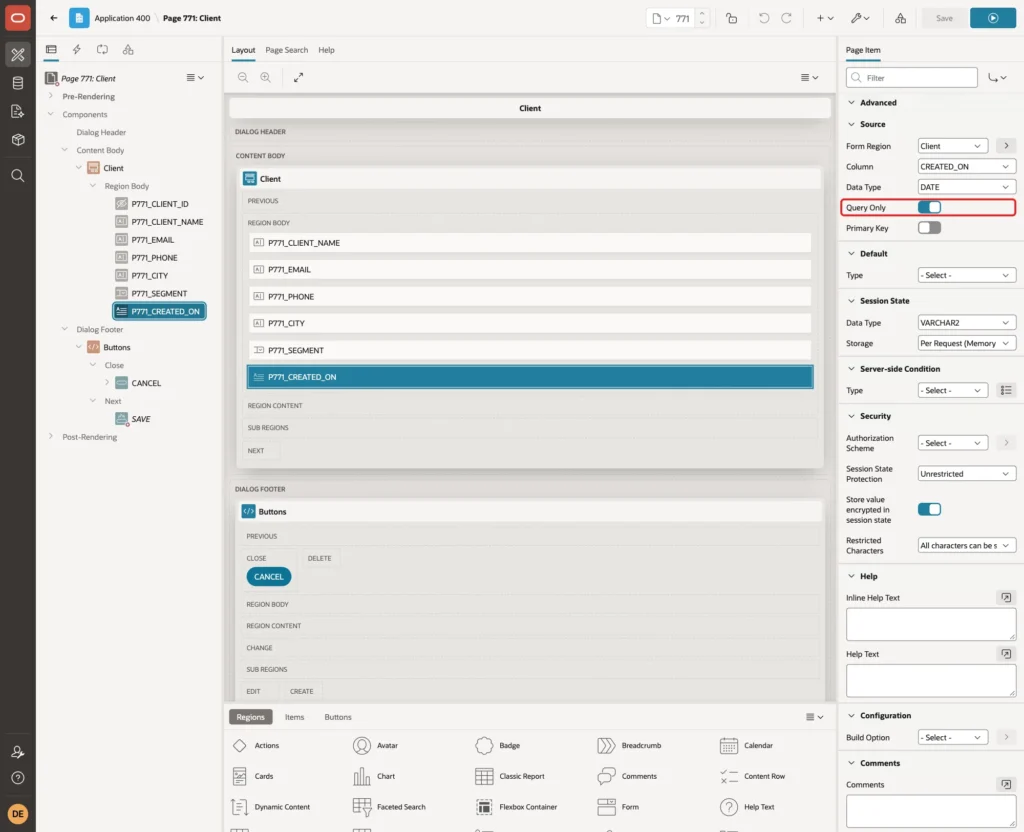Open App Builder from the side navigation
Image resolution: width=1024 pixels, height=832 pixels.
(18, 55)
